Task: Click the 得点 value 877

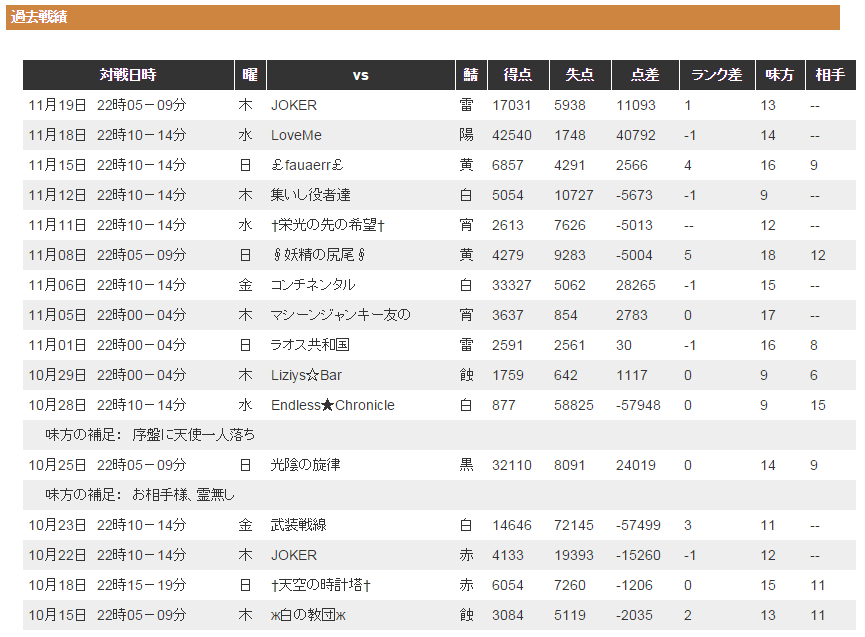Action: click(x=504, y=405)
